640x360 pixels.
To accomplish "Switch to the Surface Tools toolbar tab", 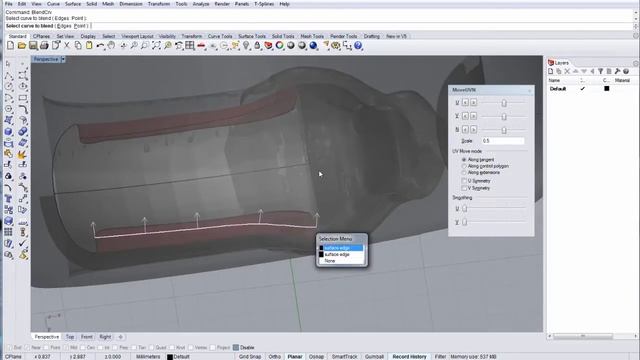I will [x=252, y=36].
